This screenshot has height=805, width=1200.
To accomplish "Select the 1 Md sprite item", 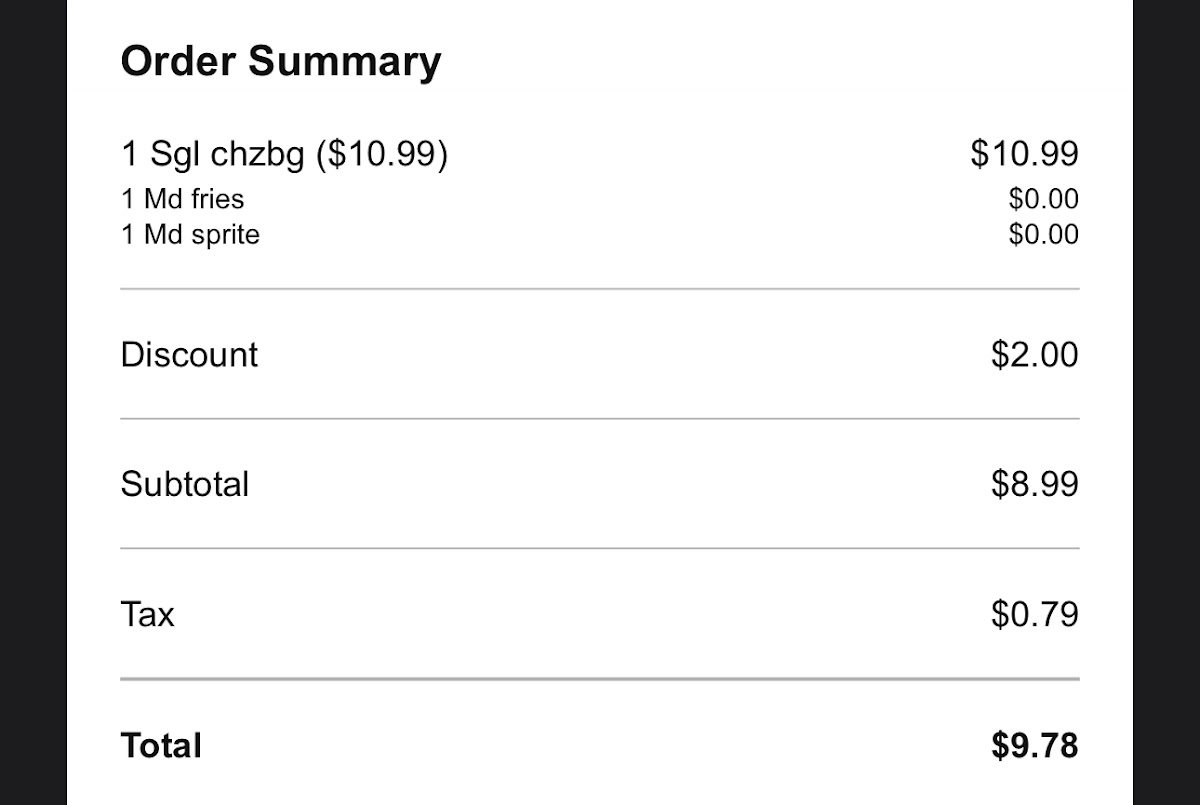I will (190, 235).
